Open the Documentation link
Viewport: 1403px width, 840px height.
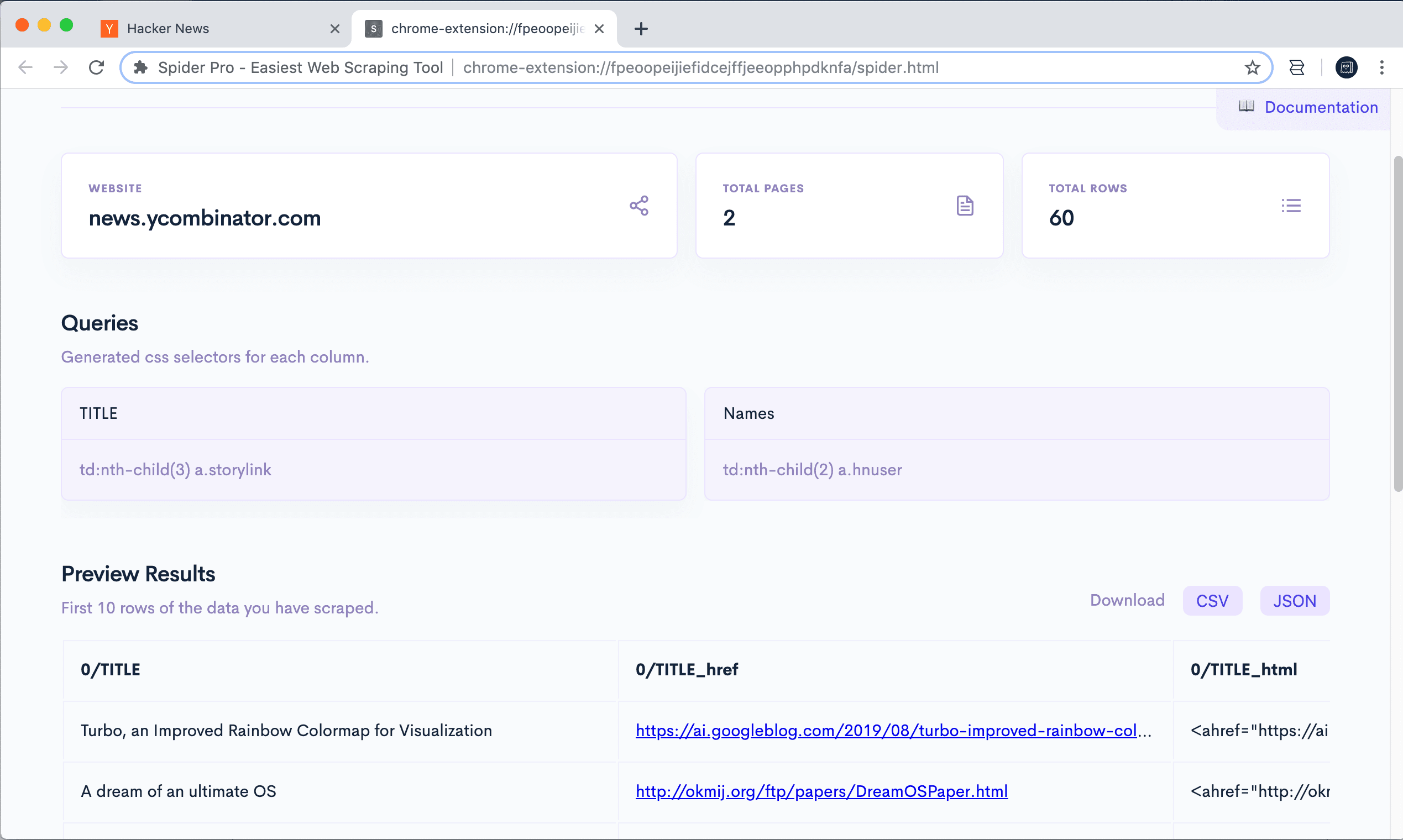1321,107
